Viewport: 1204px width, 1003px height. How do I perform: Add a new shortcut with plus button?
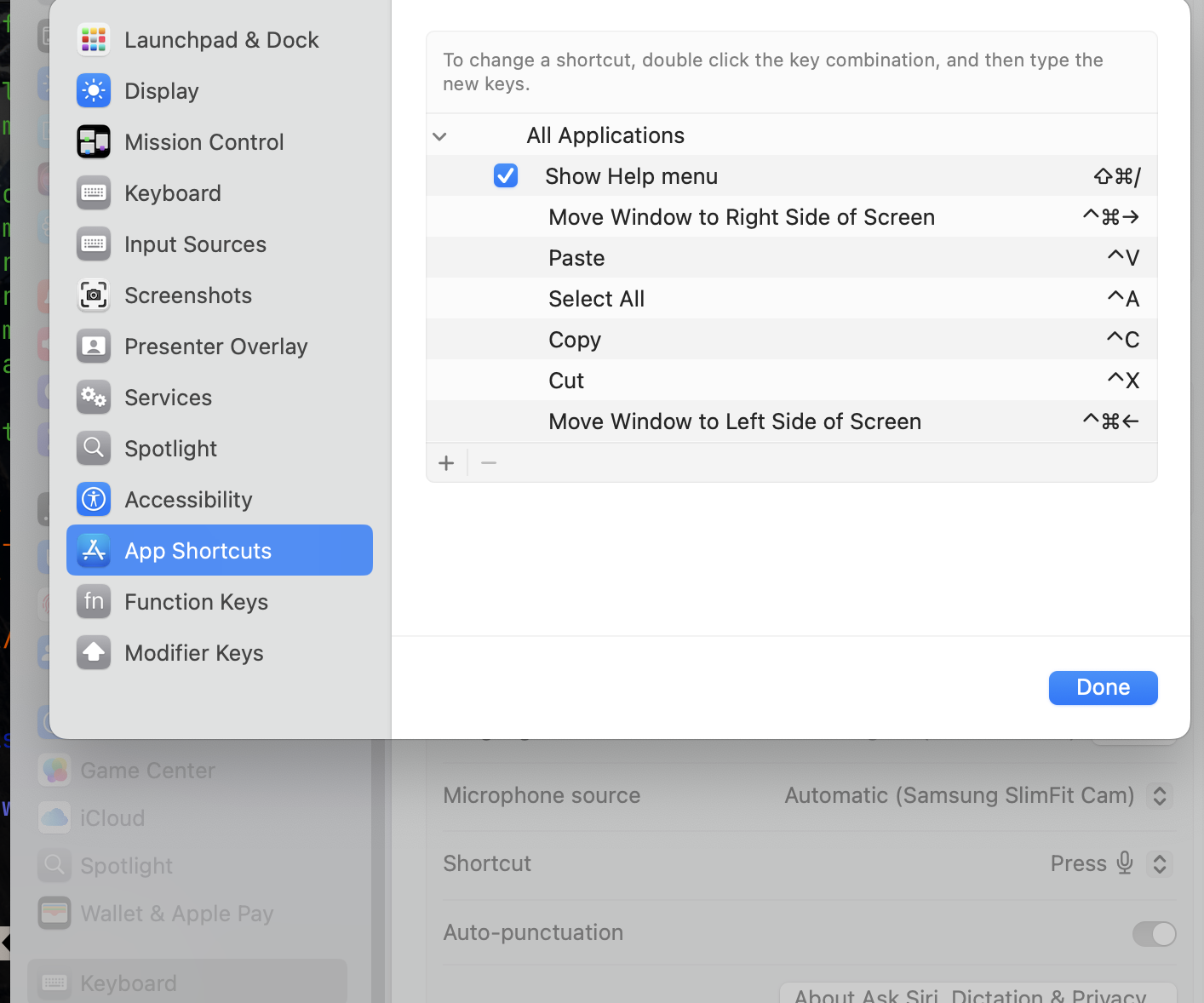click(x=446, y=463)
